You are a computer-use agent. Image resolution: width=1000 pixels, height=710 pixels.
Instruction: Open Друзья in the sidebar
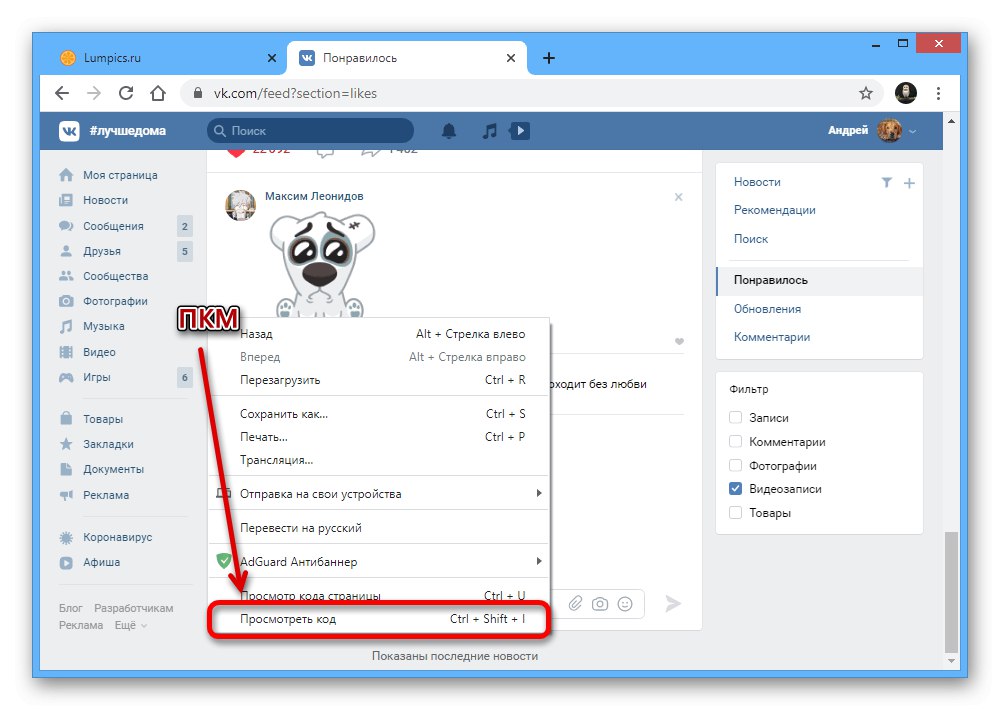pos(101,251)
